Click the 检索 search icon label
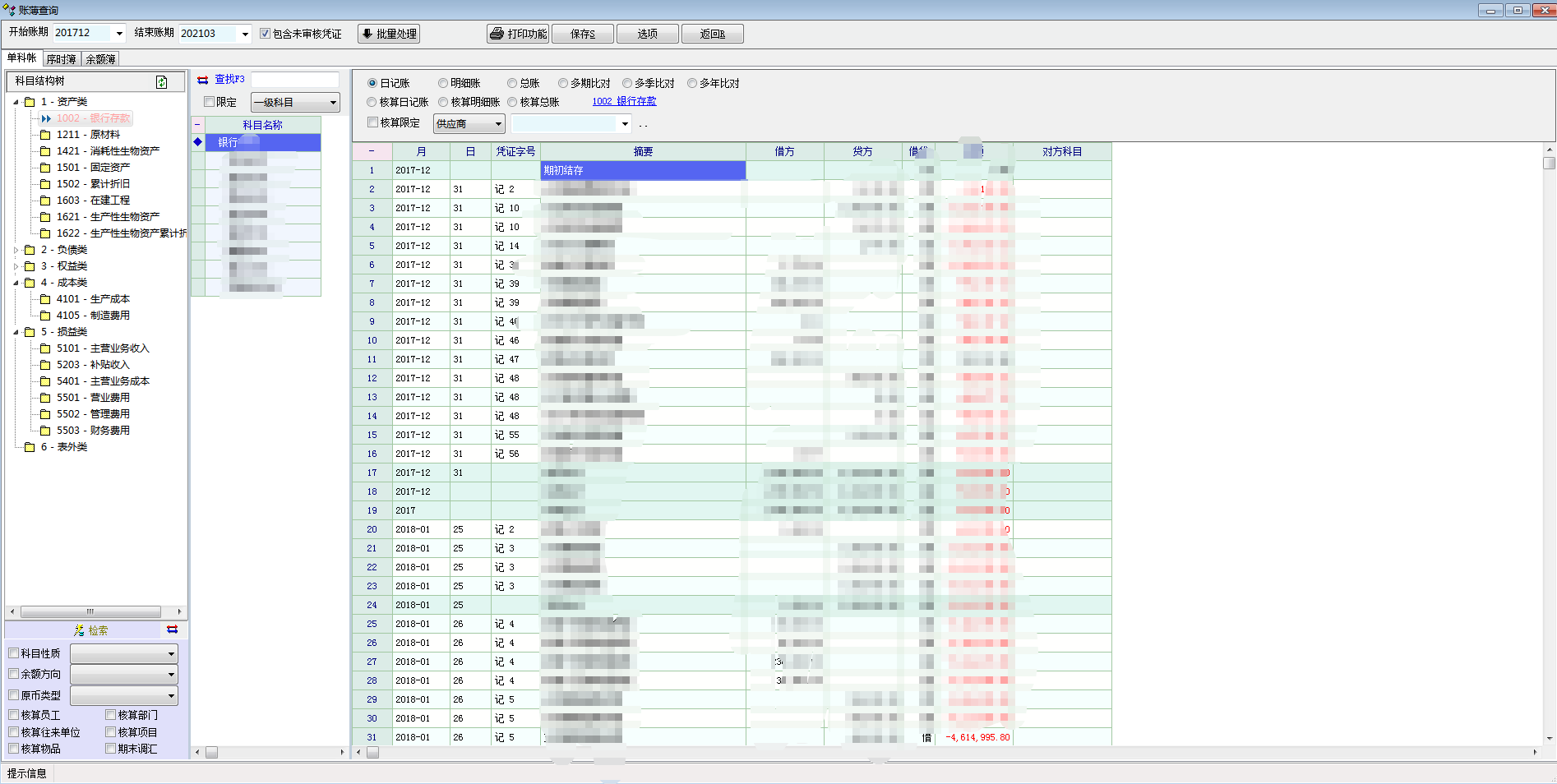This screenshot has height=784, width=1557. (90, 630)
